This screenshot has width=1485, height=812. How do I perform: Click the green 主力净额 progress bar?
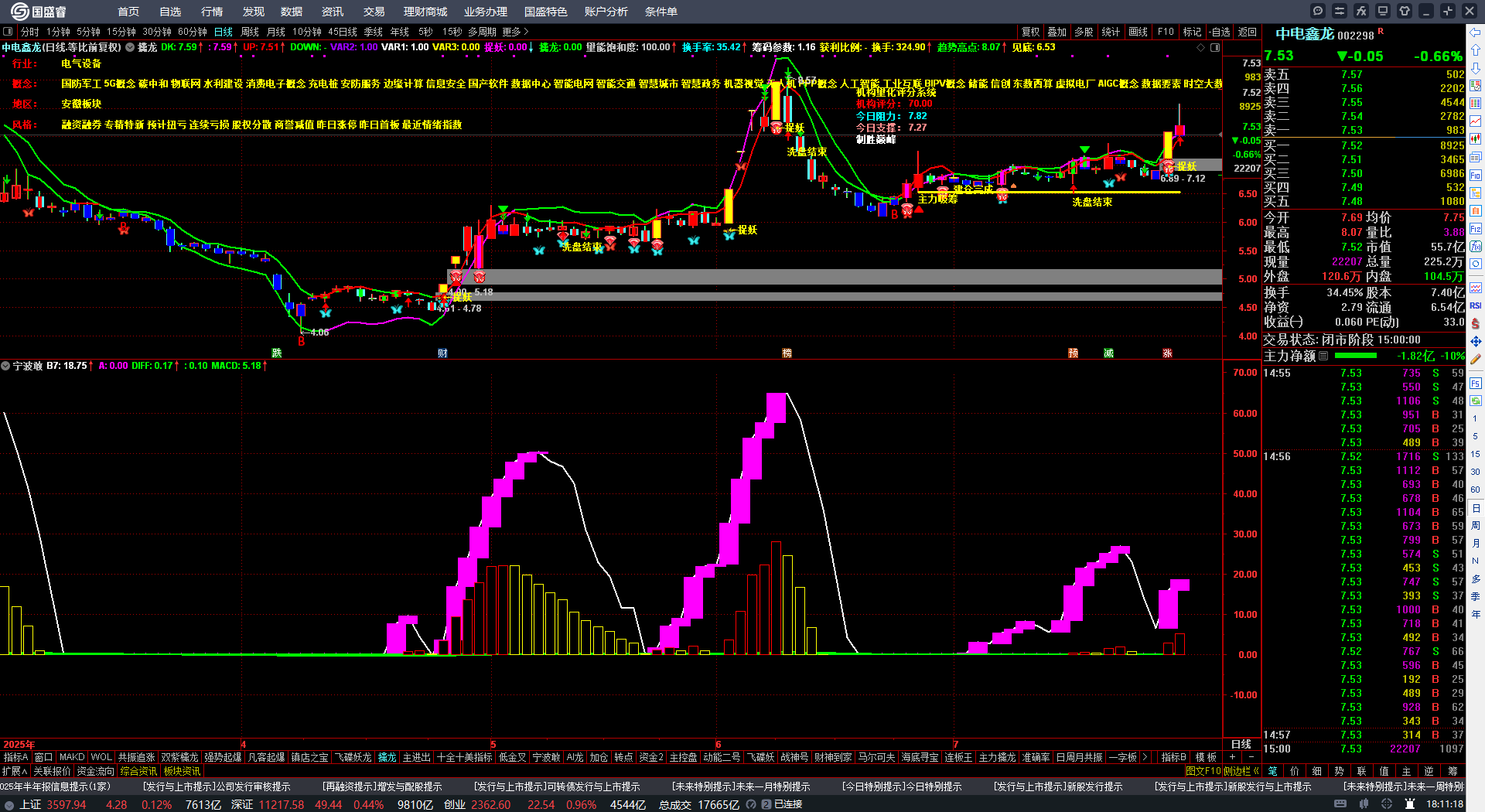click(x=1355, y=356)
